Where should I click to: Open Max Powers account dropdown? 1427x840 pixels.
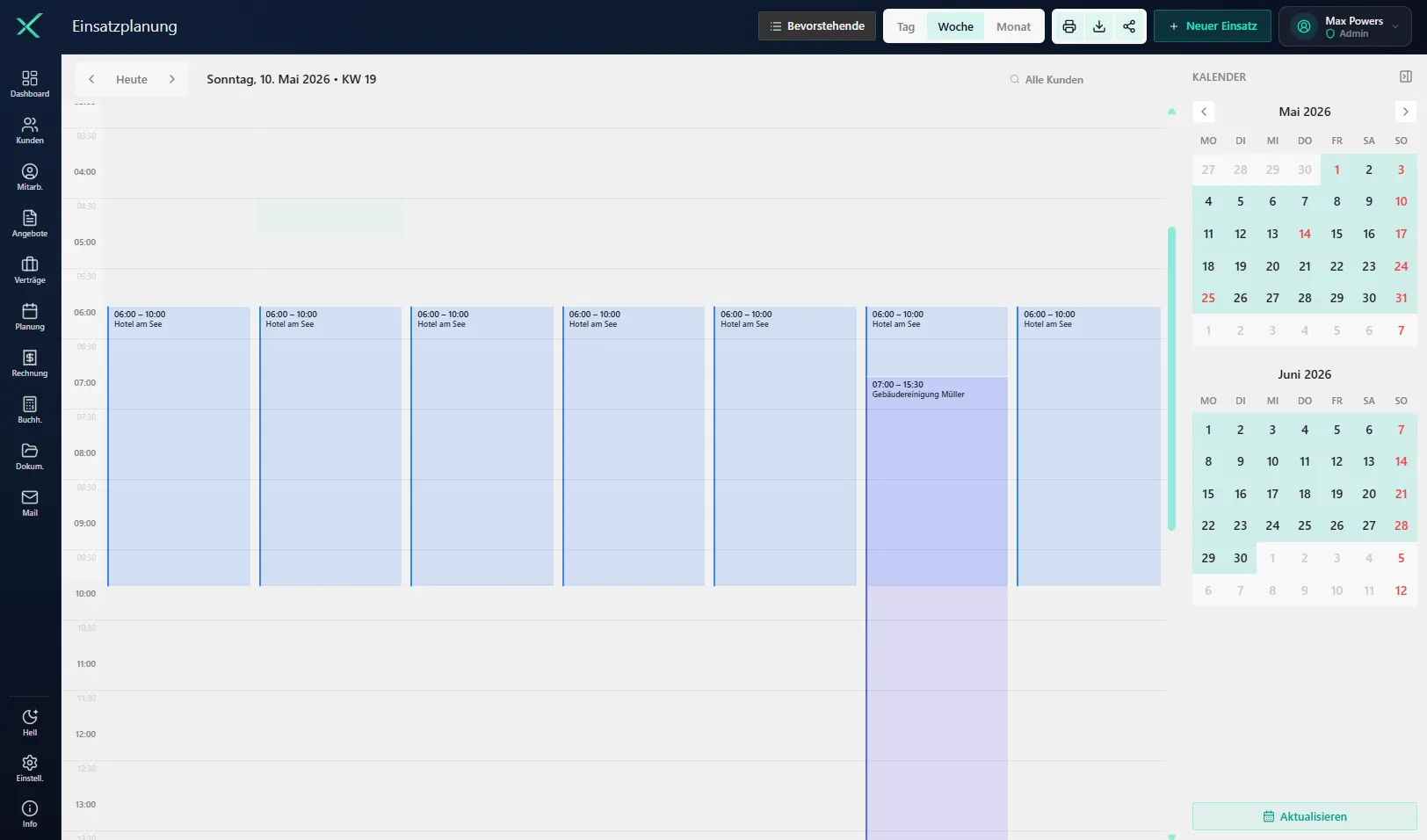click(1345, 26)
